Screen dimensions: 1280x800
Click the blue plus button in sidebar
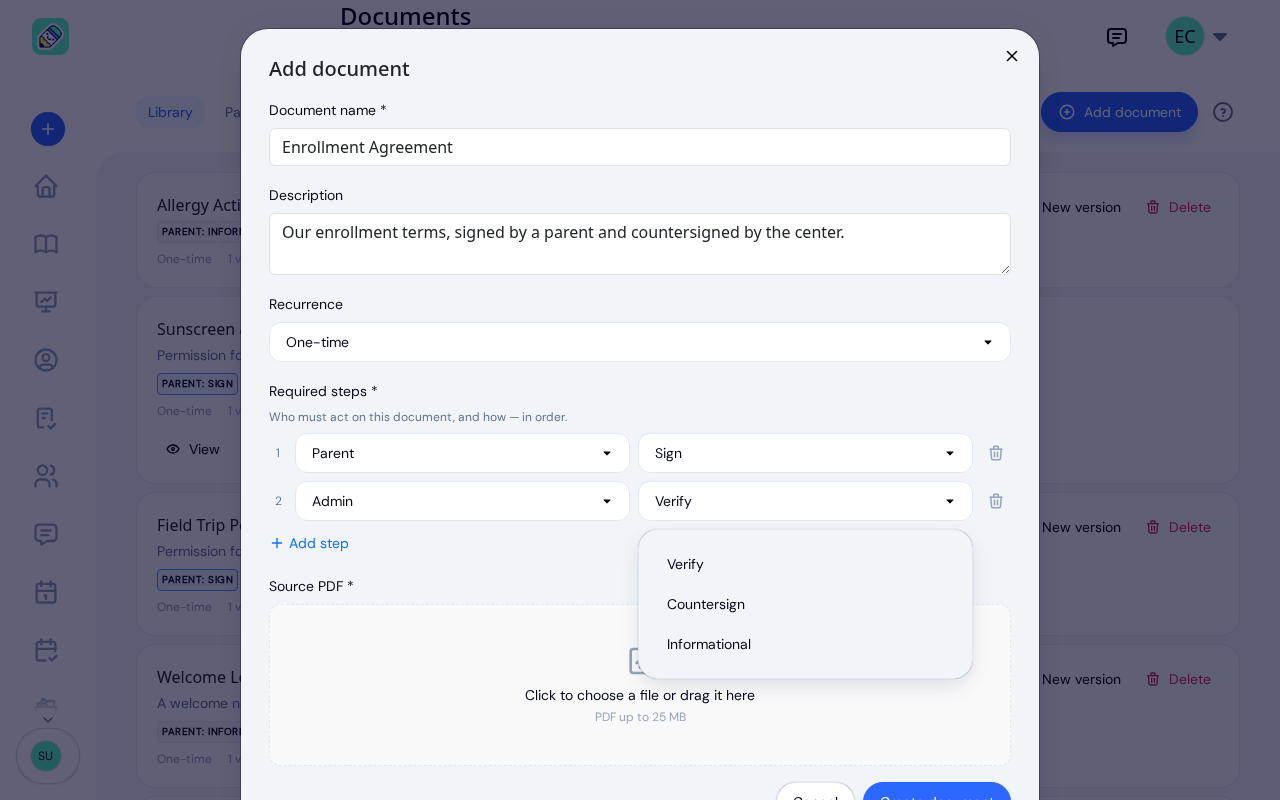(x=48, y=129)
